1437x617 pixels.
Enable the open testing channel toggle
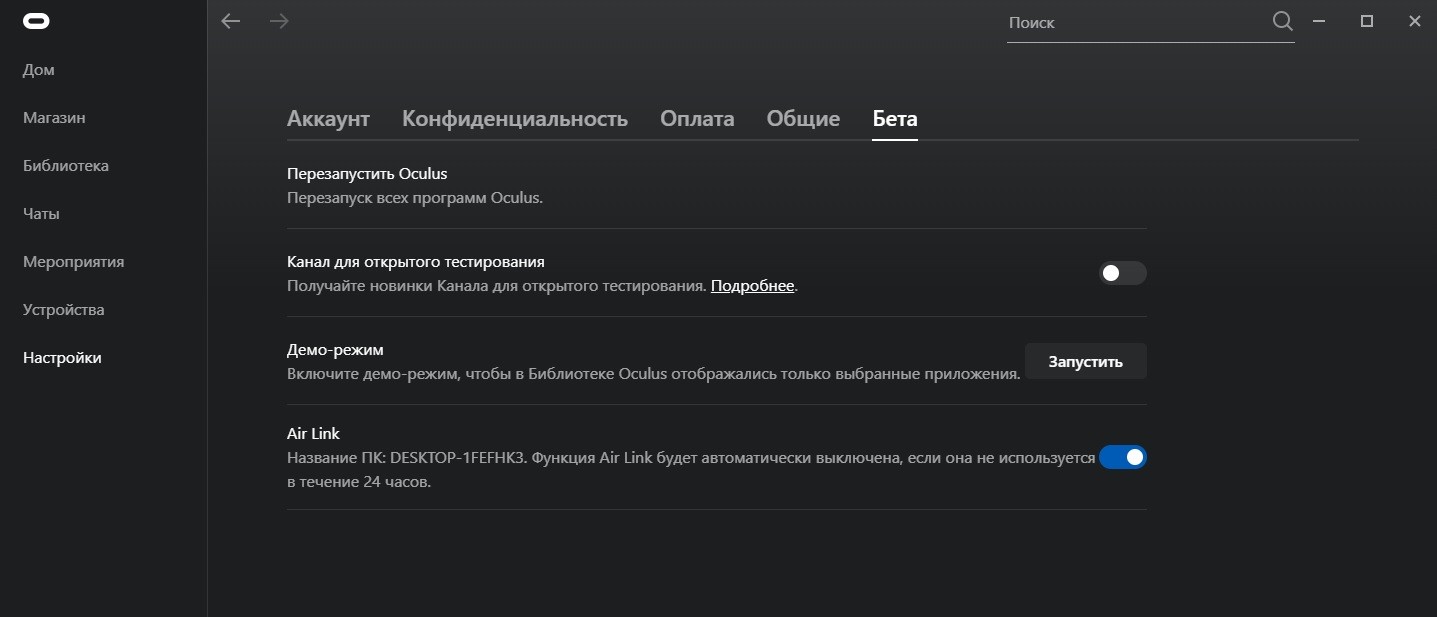click(1122, 273)
